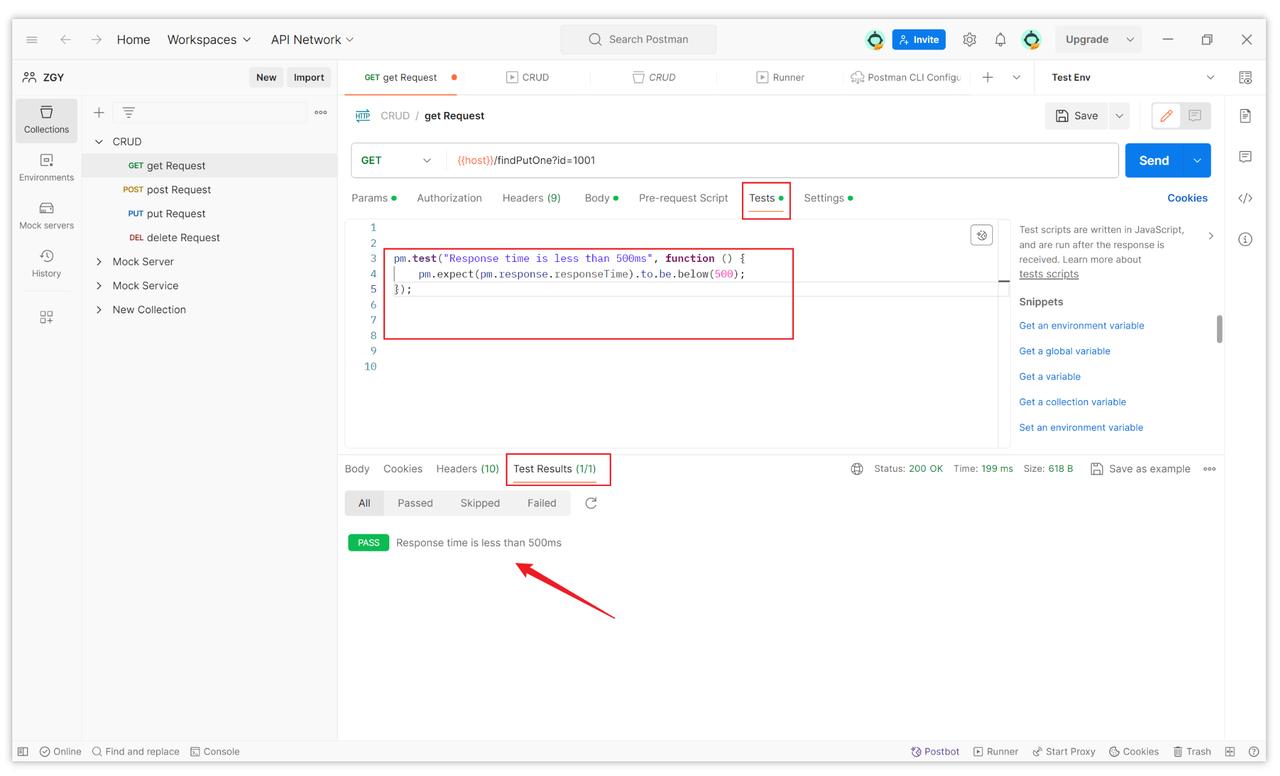Open the API Network dropdown
This screenshot has width=1280, height=776.
(313, 40)
